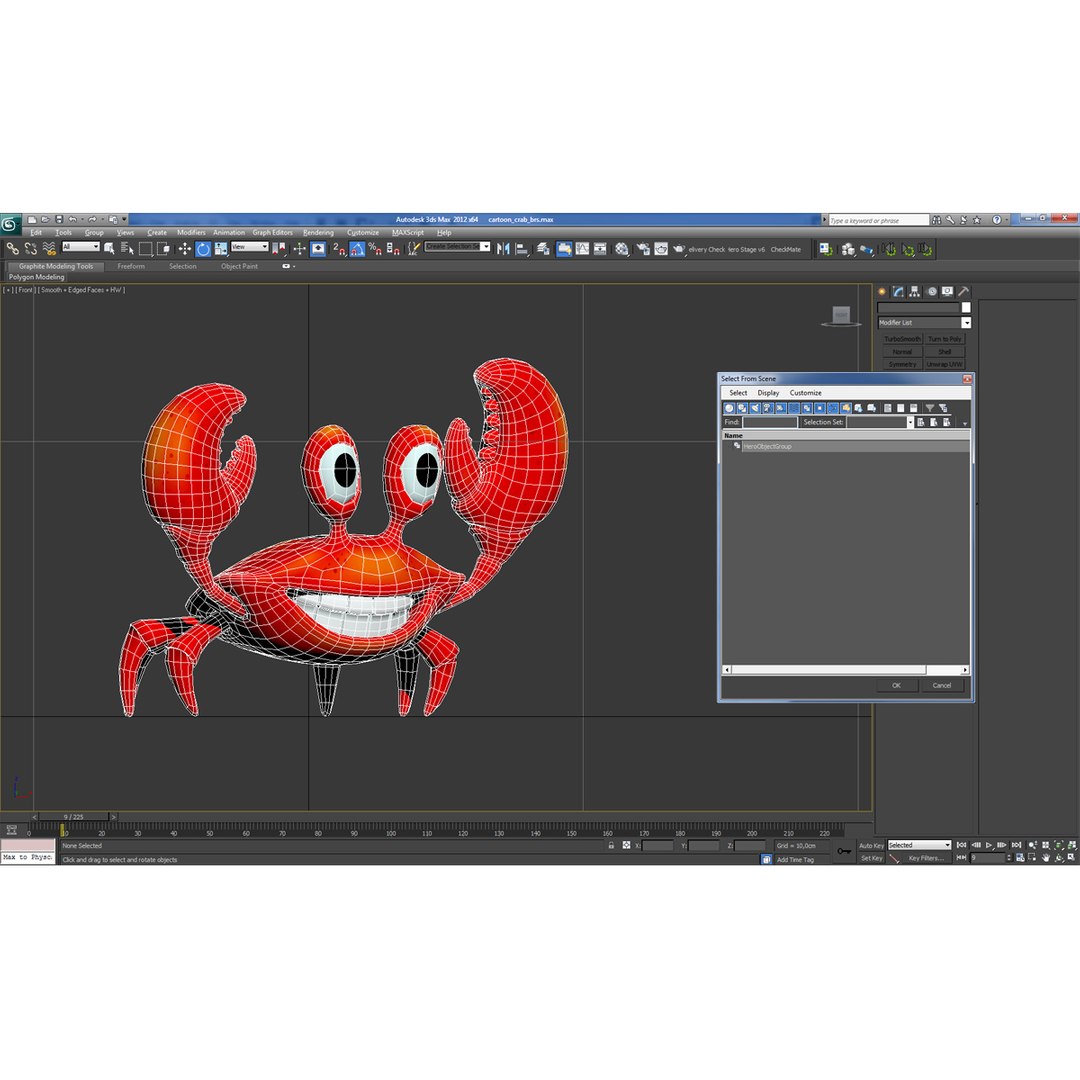
Task: Click the Undo arrow in quick access toolbar
Action: point(72,219)
